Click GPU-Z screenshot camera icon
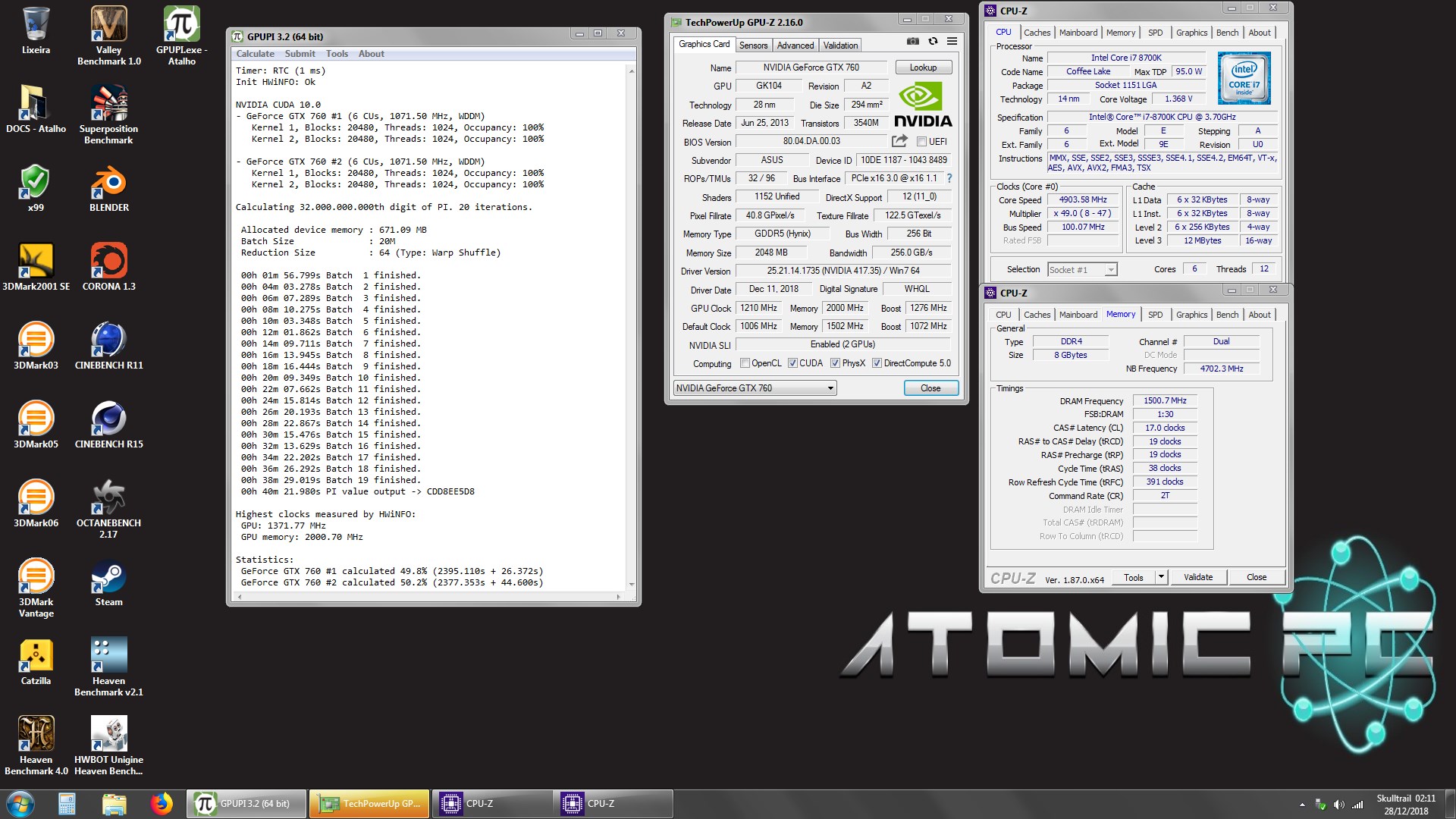 click(913, 42)
